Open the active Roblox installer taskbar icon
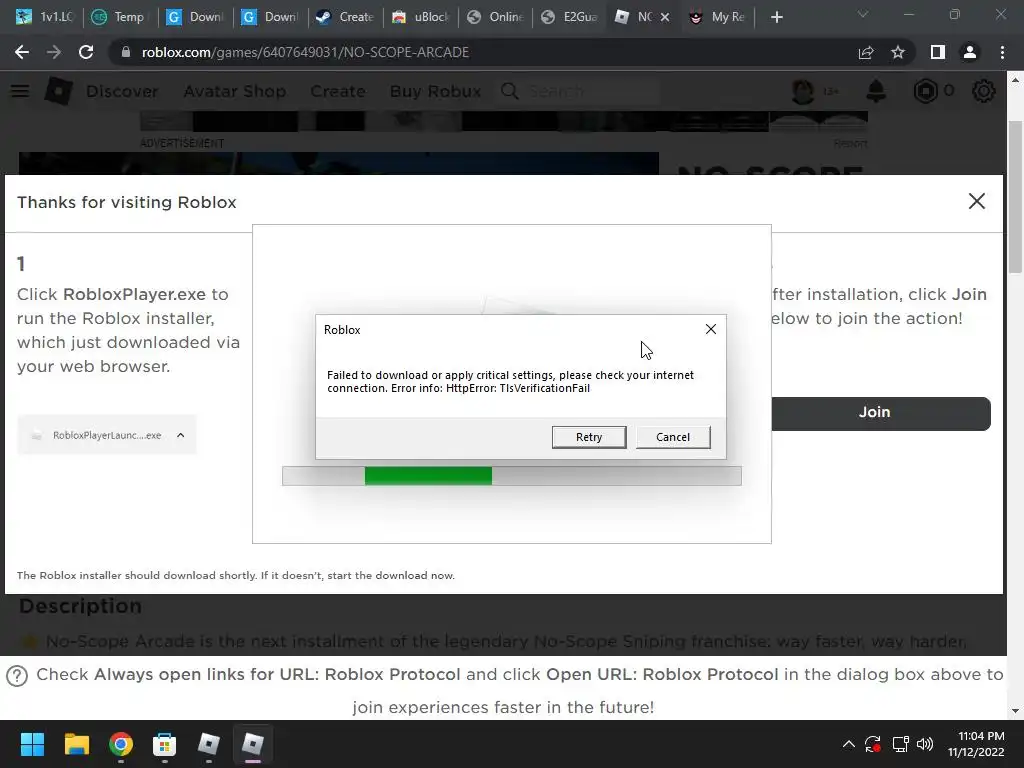This screenshot has height=768, width=1024. pos(253,744)
